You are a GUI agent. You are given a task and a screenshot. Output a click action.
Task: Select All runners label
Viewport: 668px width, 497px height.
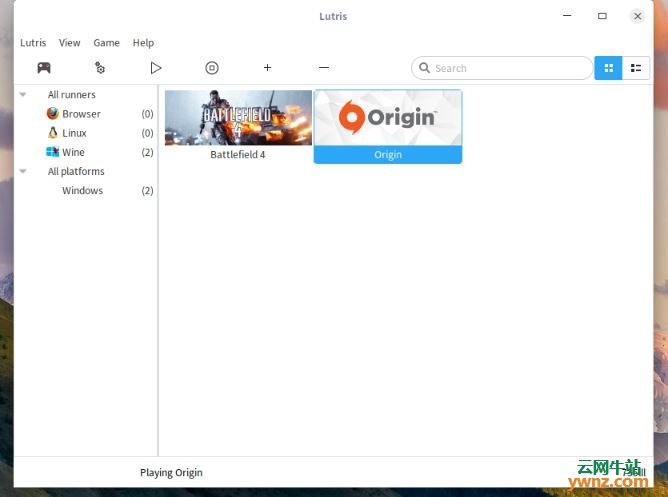72,95
